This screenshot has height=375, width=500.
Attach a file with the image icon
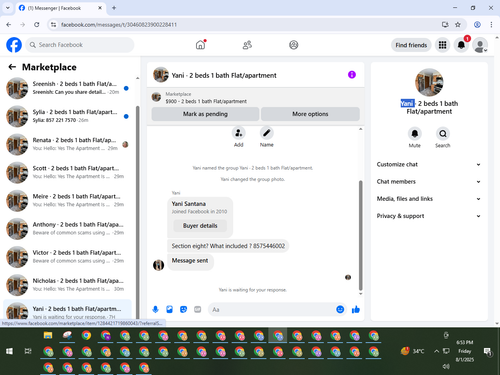[x=169, y=309]
